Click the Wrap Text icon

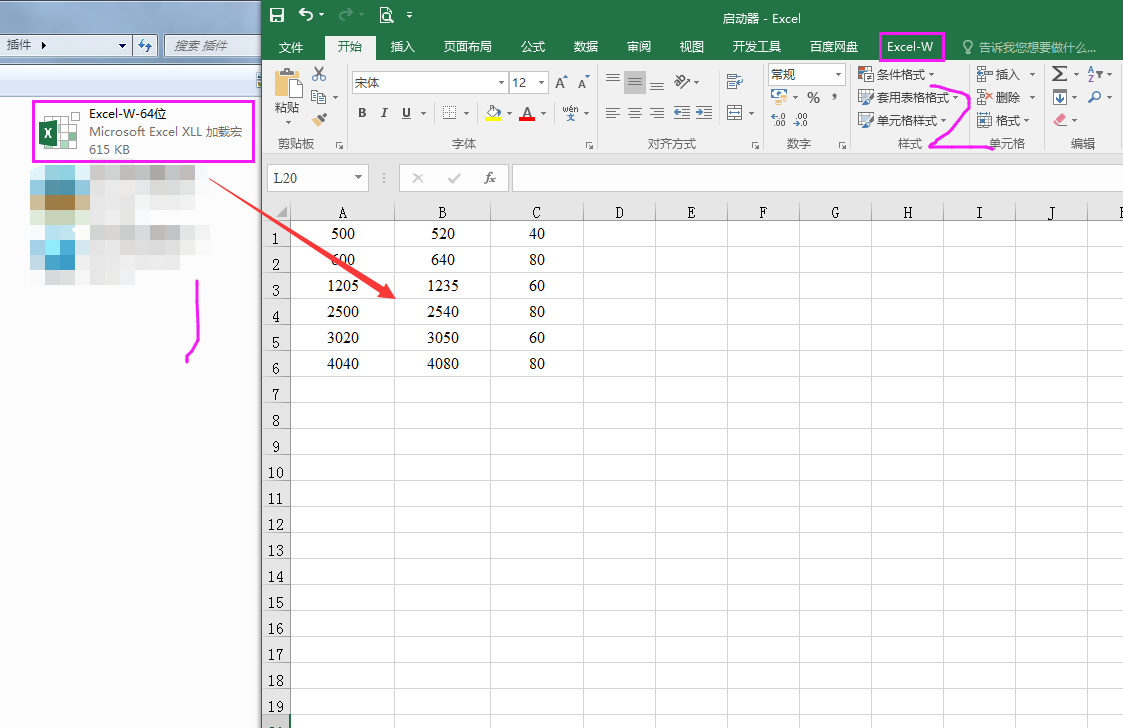tap(734, 82)
